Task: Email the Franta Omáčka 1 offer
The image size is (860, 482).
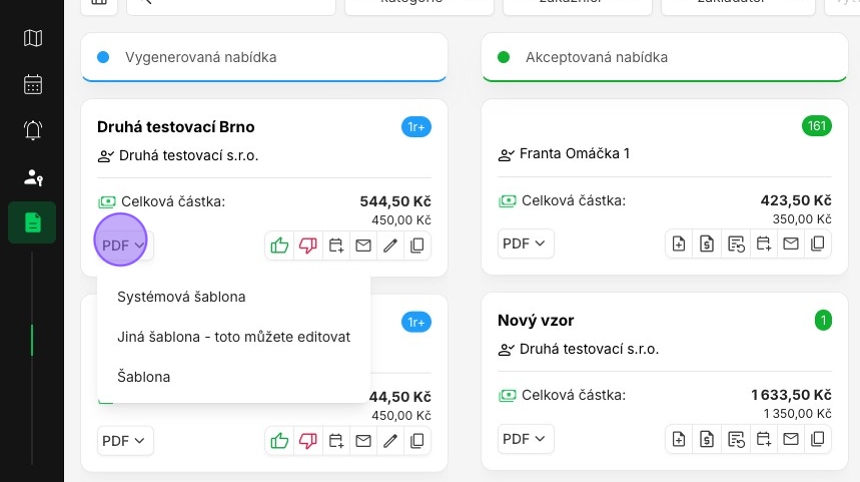Action: [791, 243]
